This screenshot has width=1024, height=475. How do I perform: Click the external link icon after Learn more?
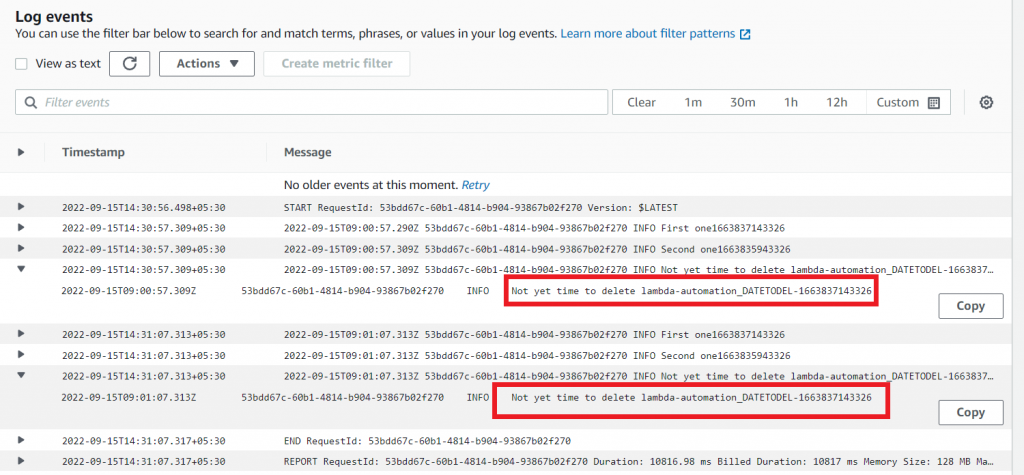pos(744,34)
